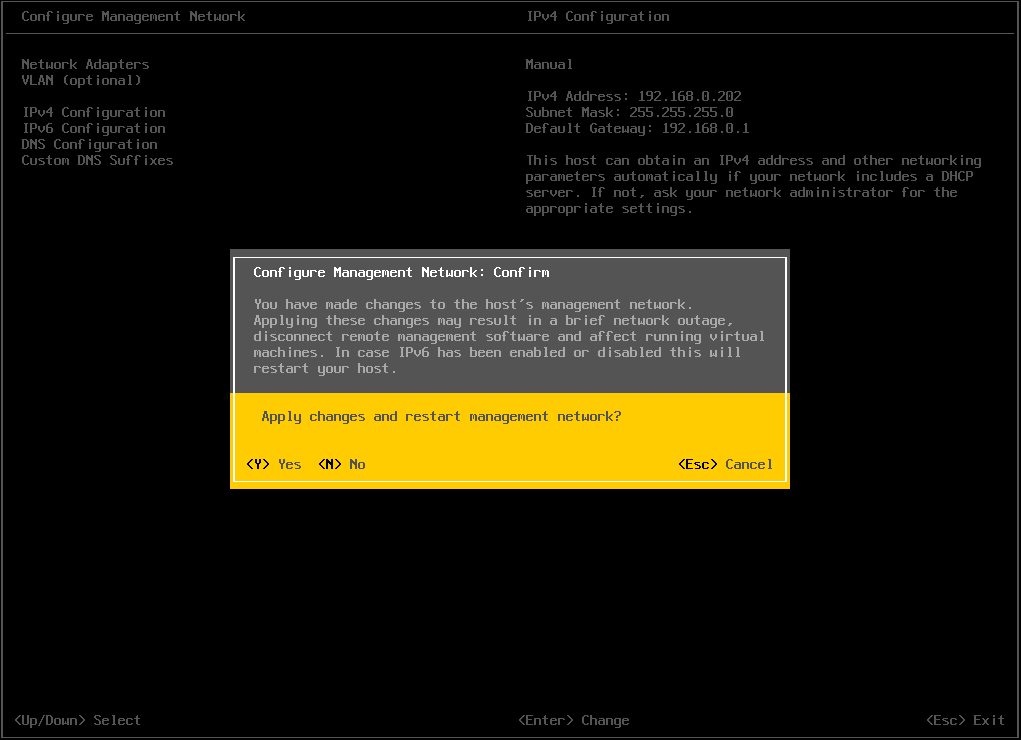Select Esc Cancel in the confirm dialog
The image size is (1021, 740).
pos(725,464)
